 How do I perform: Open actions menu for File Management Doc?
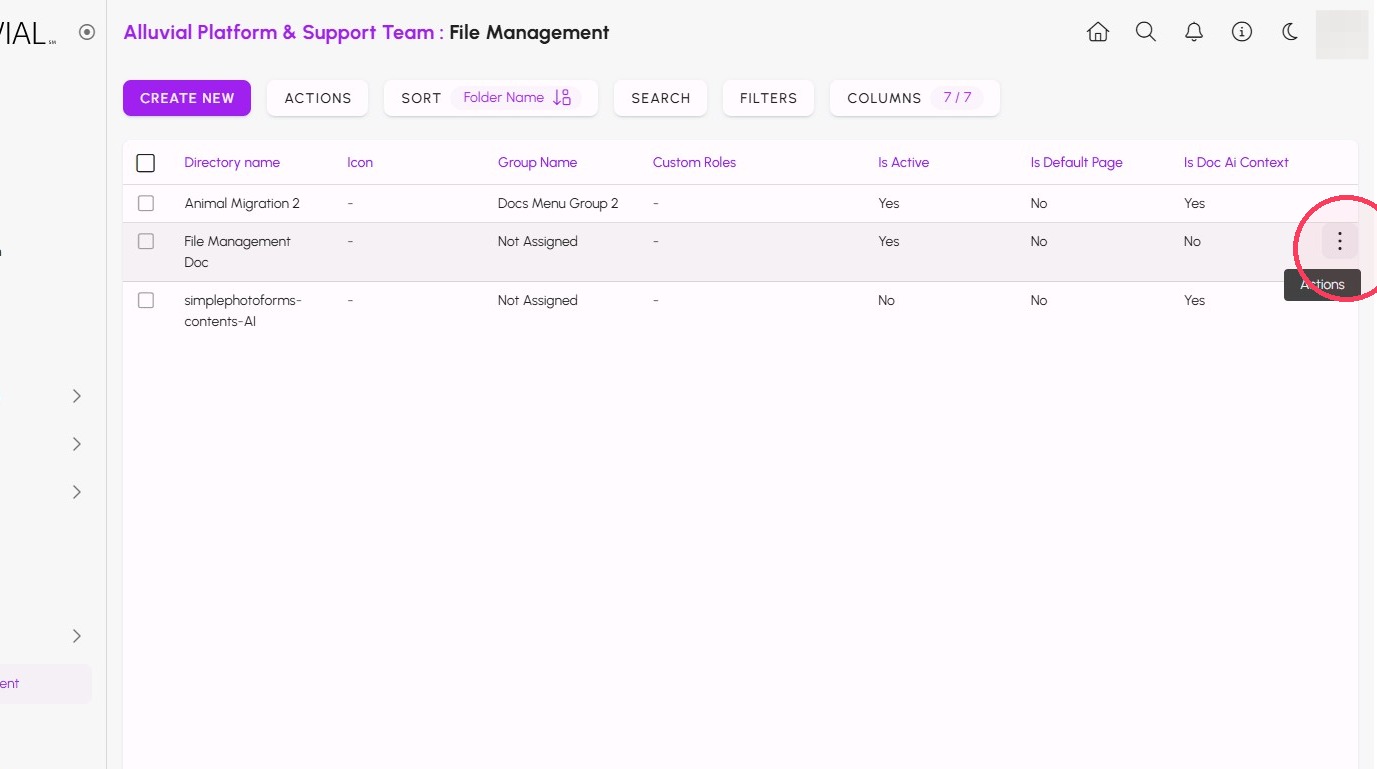pyautogui.click(x=1340, y=241)
